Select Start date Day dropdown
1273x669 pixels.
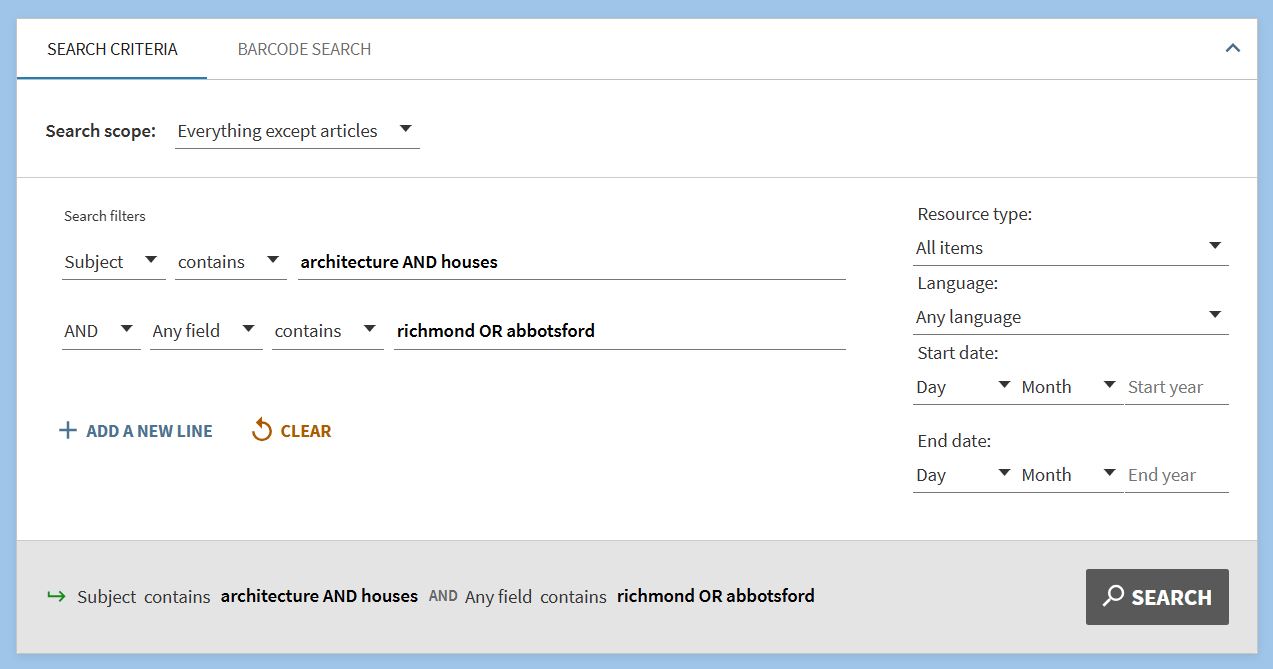pyautogui.click(x=962, y=387)
